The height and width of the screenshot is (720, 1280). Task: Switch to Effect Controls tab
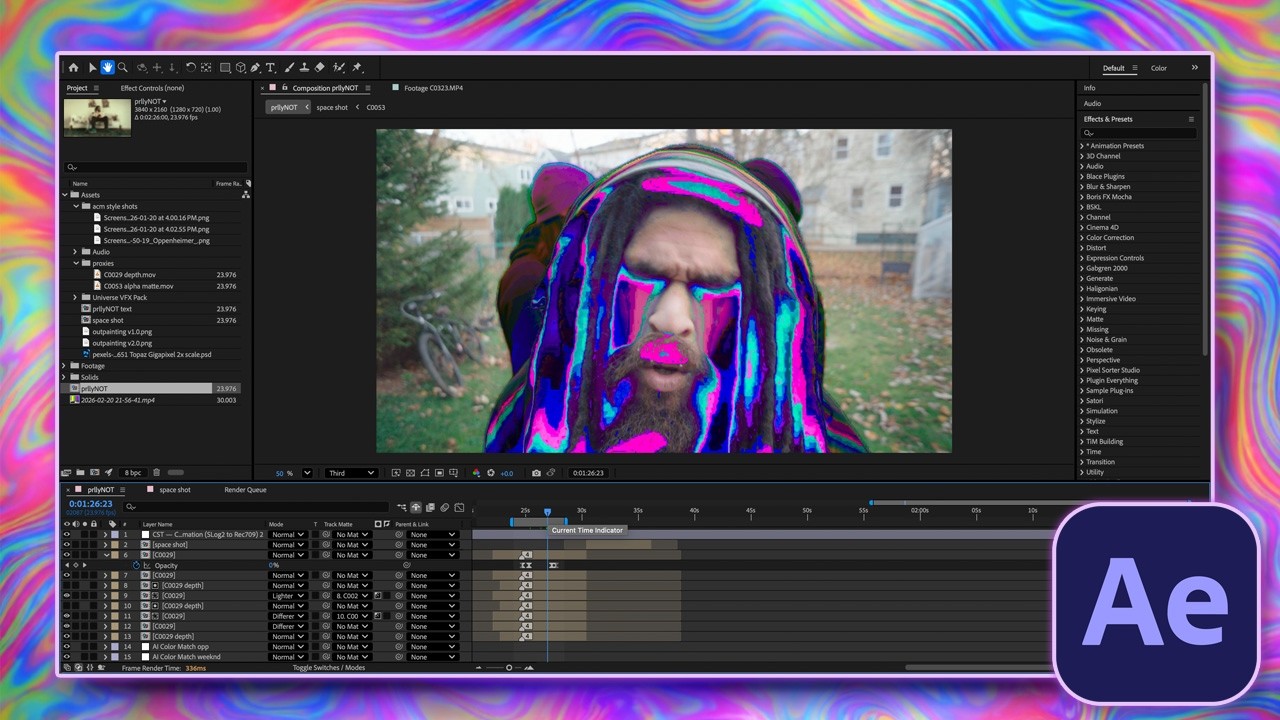coord(152,88)
